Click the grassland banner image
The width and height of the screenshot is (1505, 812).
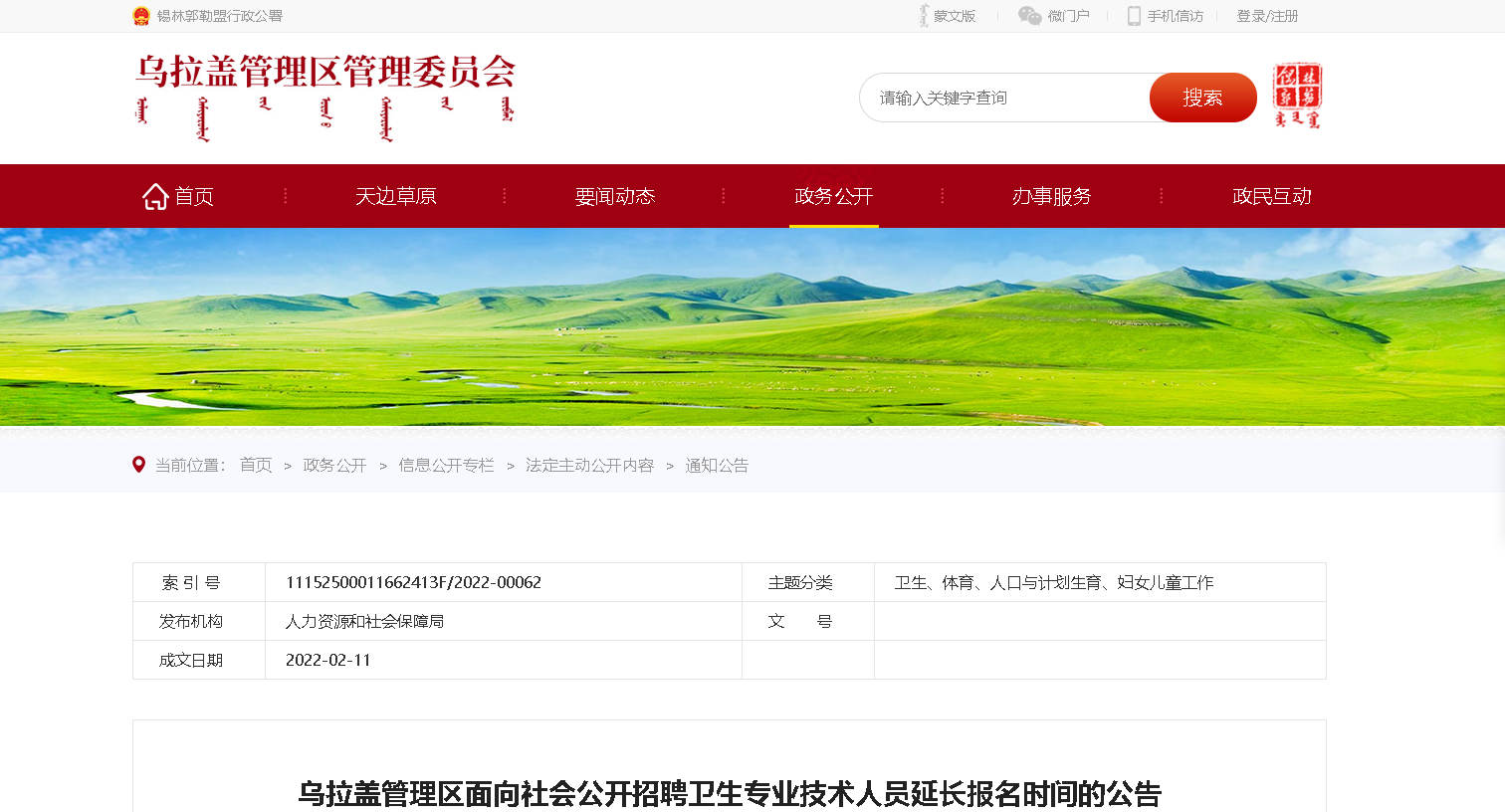click(752, 327)
